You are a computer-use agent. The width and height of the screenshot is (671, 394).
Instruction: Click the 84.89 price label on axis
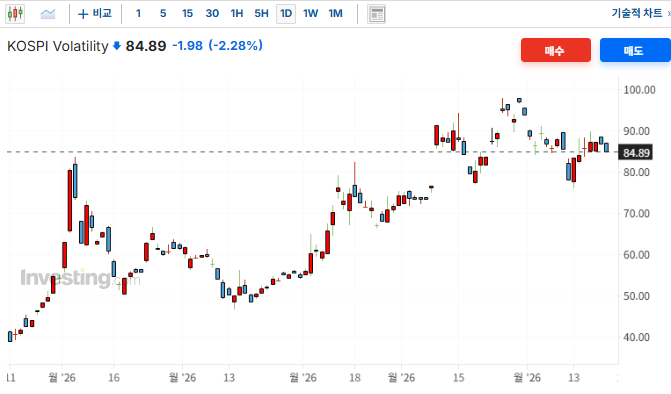pyautogui.click(x=636, y=153)
